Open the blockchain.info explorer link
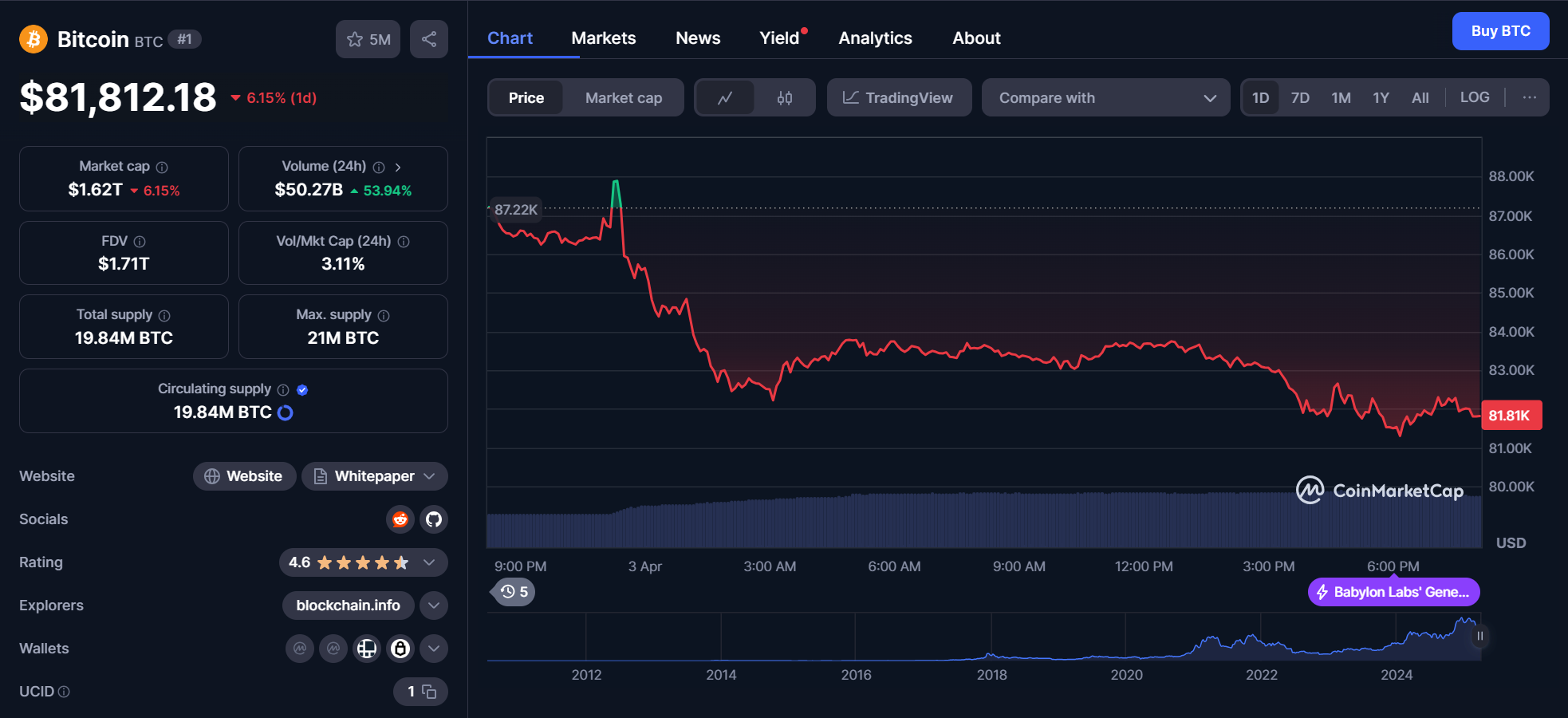Viewport: 1568px width, 718px height. (348, 606)
